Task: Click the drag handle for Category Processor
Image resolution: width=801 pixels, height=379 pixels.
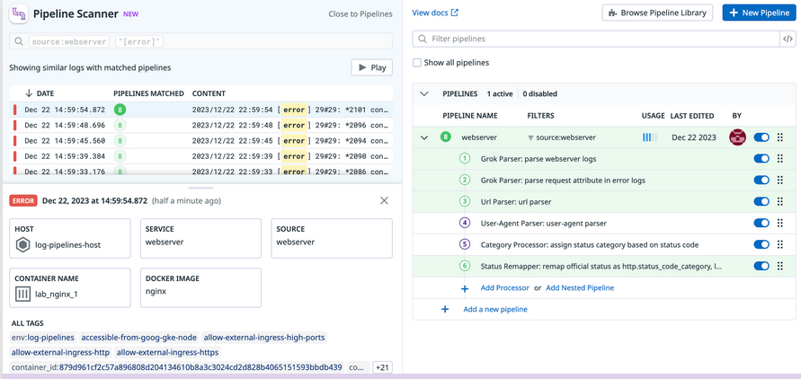Action: [780, 245]
